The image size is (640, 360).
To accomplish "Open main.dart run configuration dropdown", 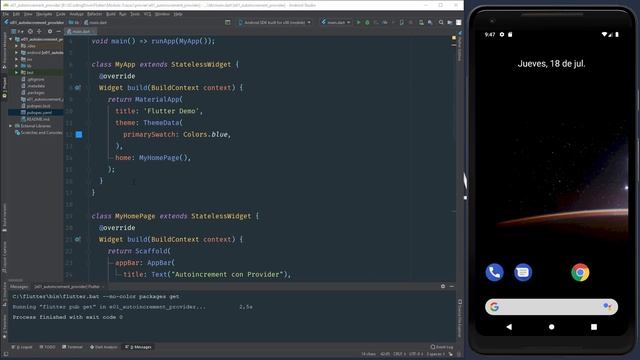I will 336,22.
